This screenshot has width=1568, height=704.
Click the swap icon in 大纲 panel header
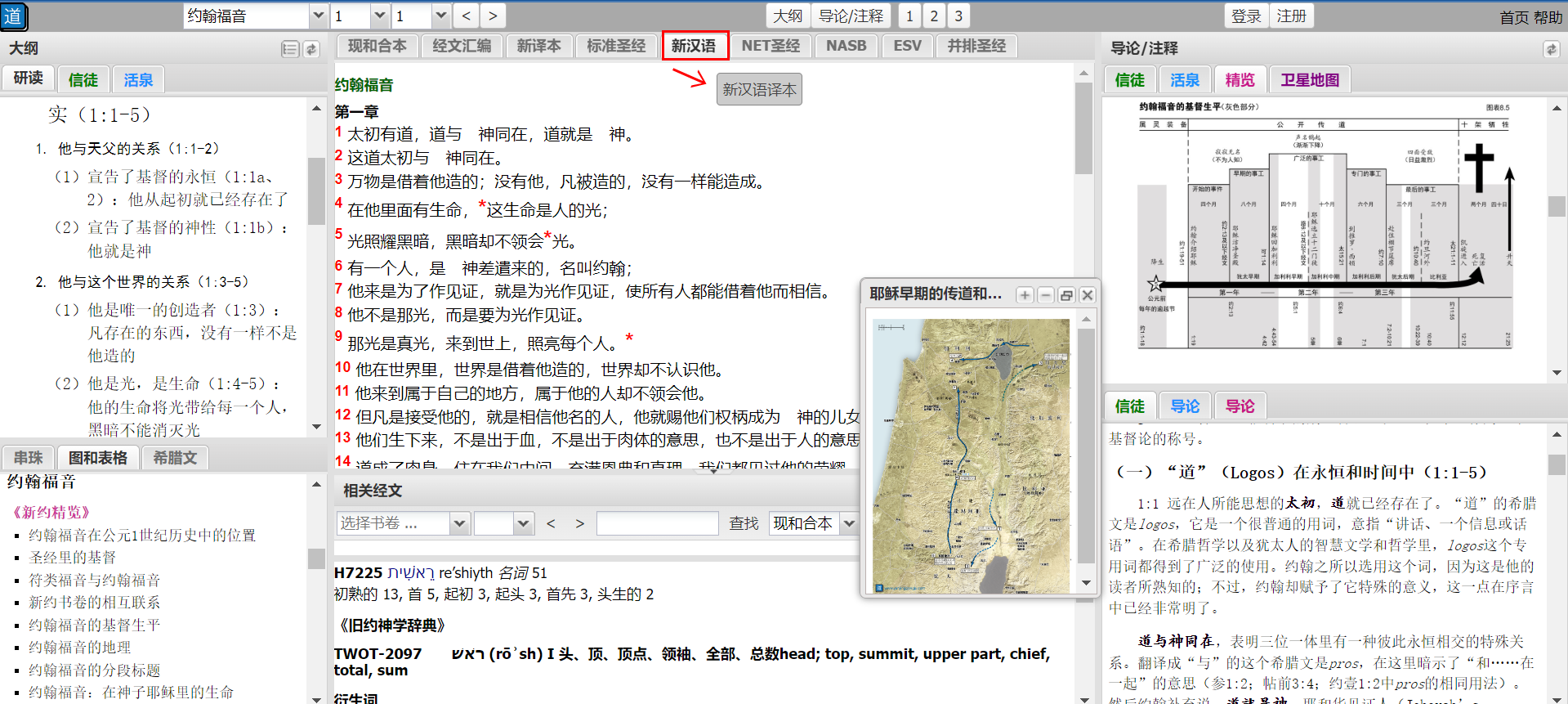(x=311, y=49)
